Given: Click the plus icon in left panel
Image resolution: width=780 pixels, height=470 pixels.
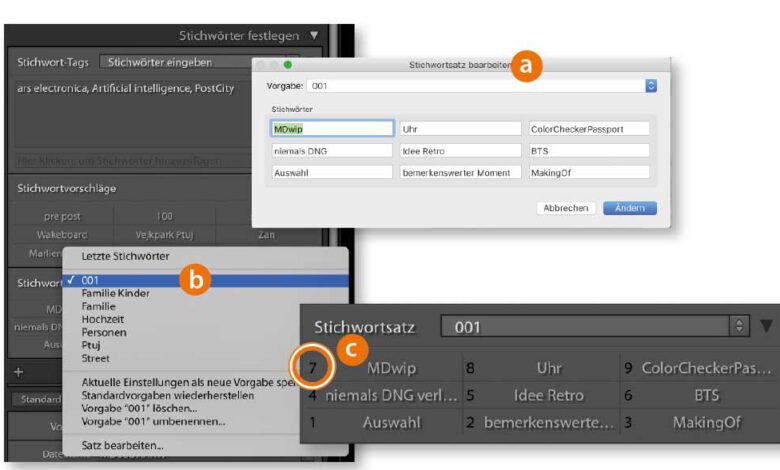Looking at the screenshot, I should click(x=19, y=372).
